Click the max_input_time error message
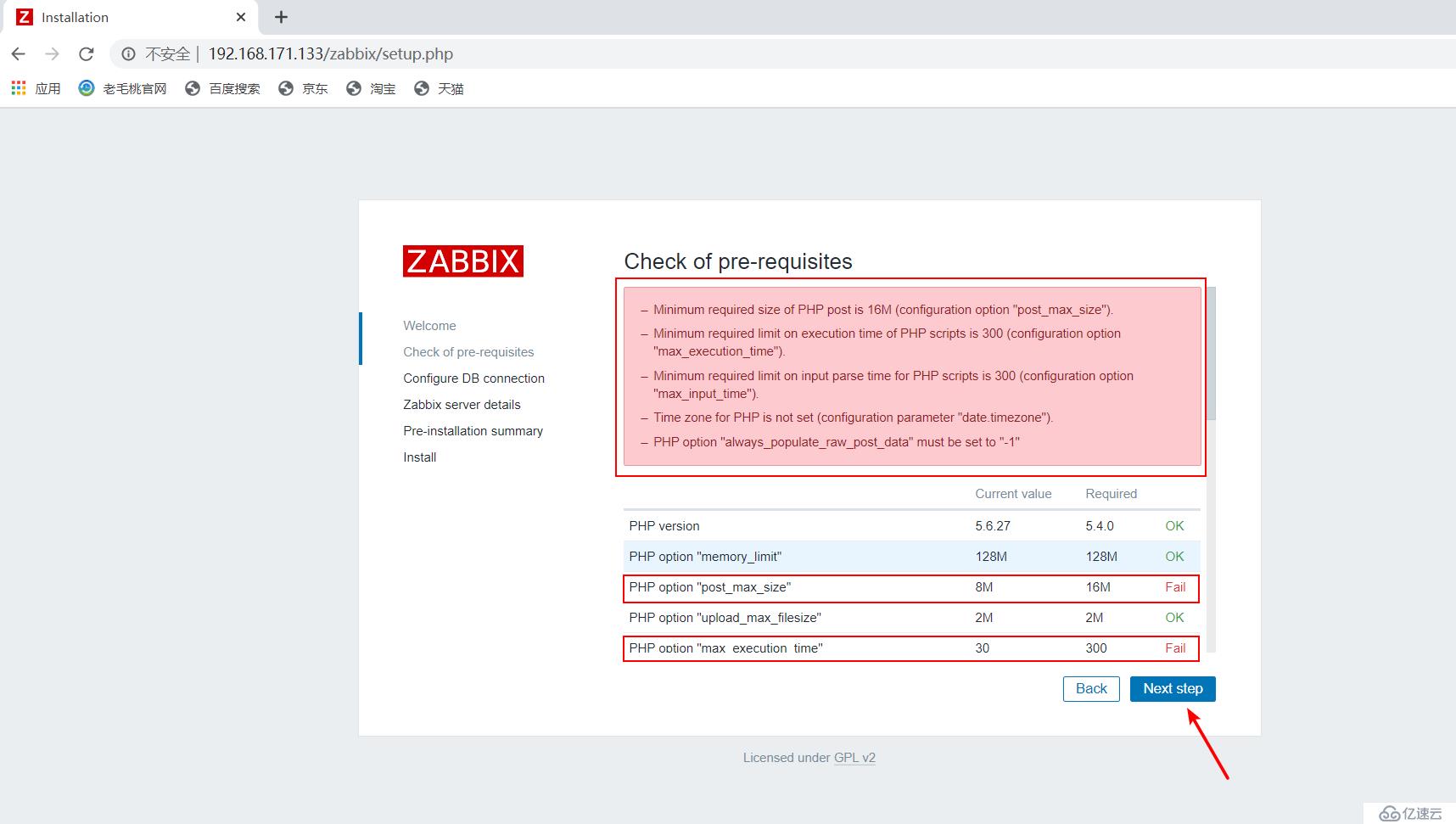The width and height of the screenshot is (1456, 824). click(893, 384)
